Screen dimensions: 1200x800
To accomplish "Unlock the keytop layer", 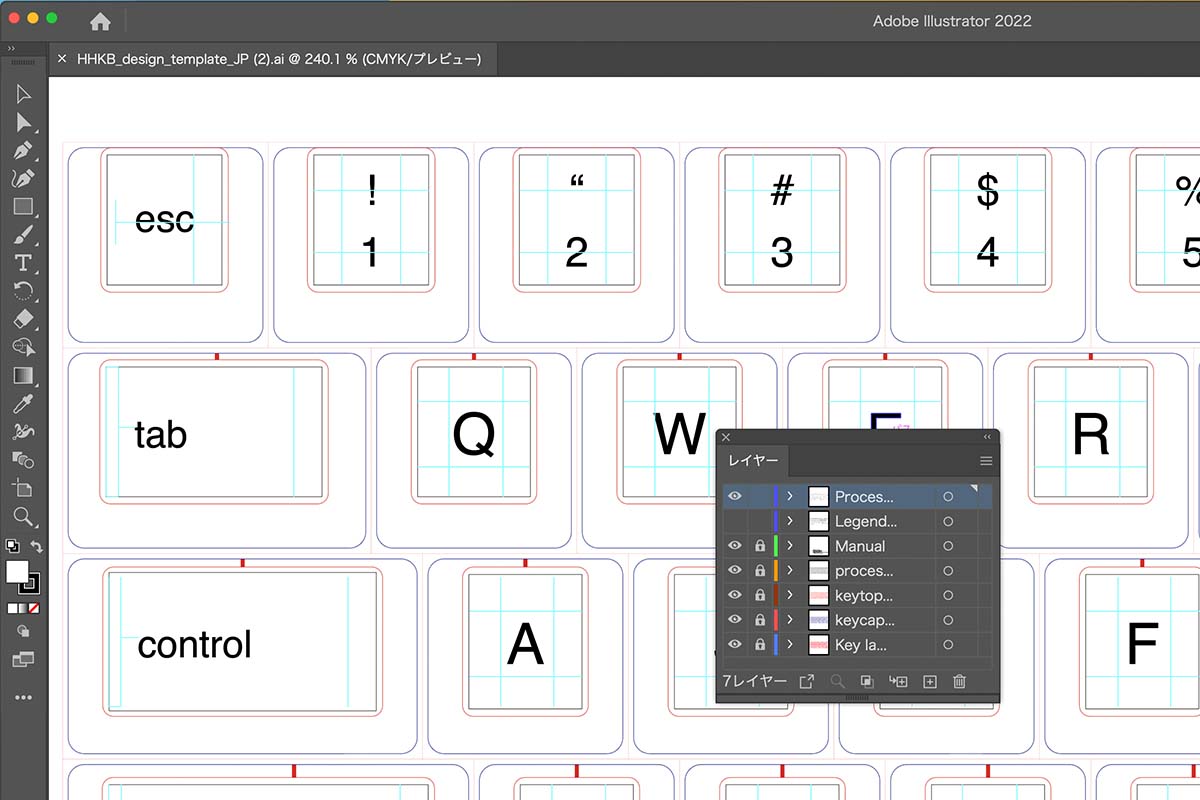I will (x=760, y=596).
